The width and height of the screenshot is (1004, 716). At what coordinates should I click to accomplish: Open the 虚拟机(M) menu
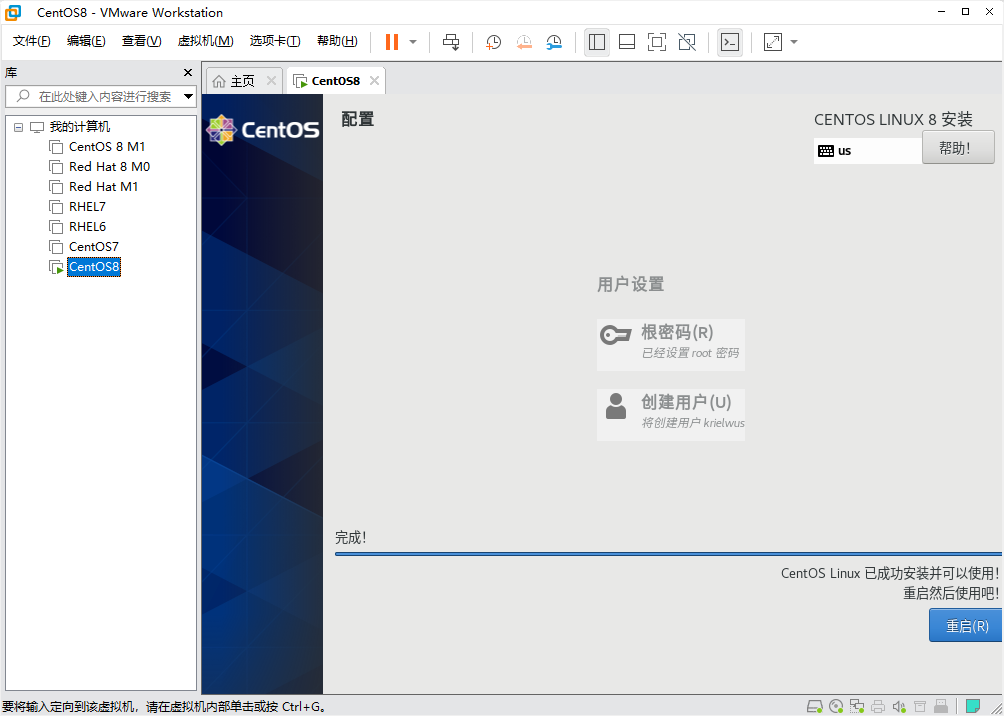tap(206, 41)
